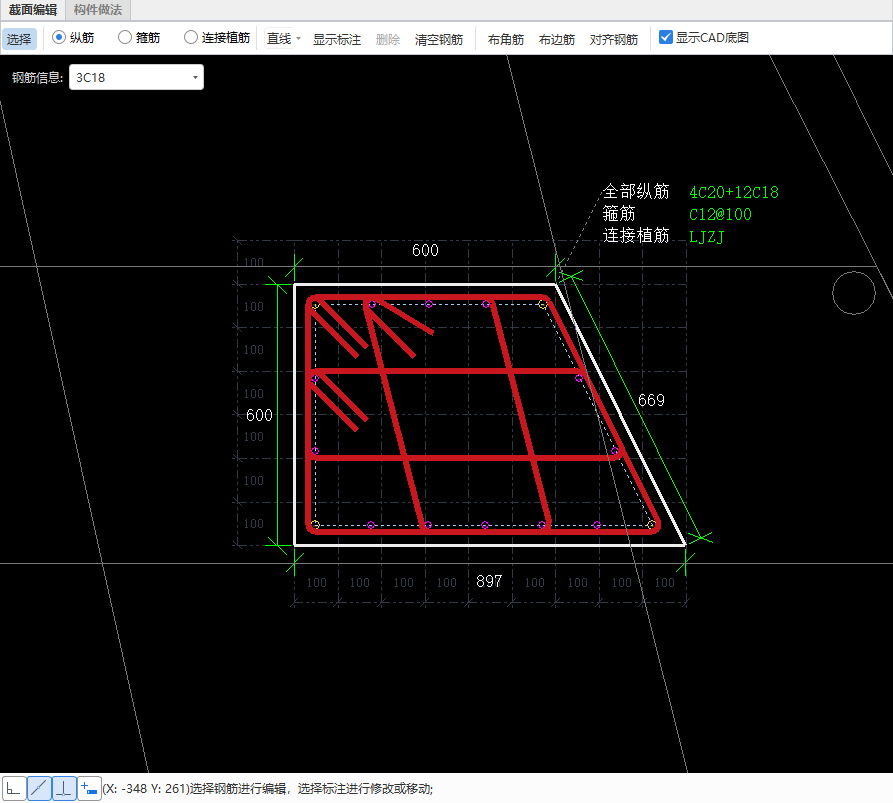Image resolution: width=893 pixels, height=803 pixels.
Task: Click the white CAD circle on the right
Action: coord(854,293)
